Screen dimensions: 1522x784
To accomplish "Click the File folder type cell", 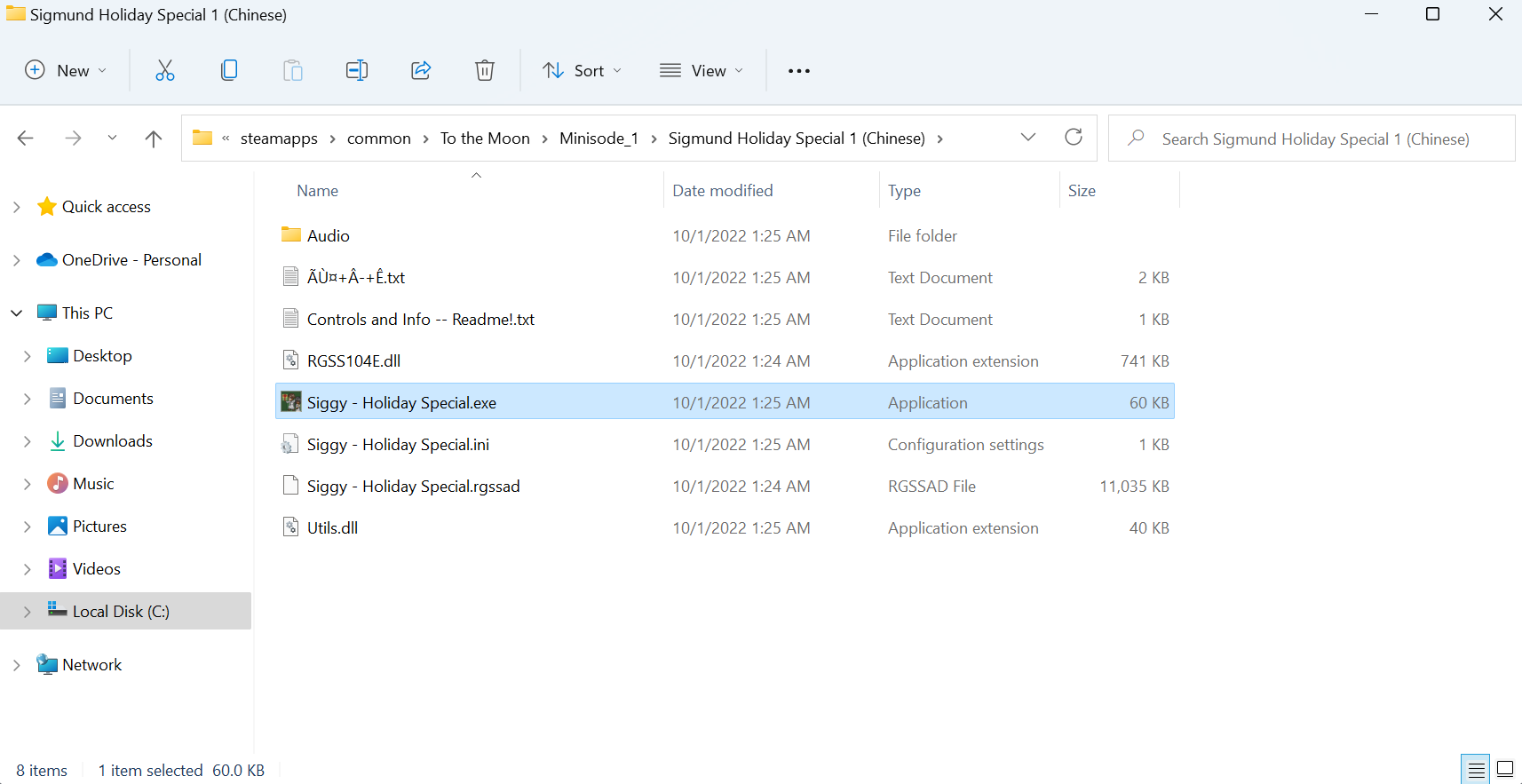I will (923, 235).
